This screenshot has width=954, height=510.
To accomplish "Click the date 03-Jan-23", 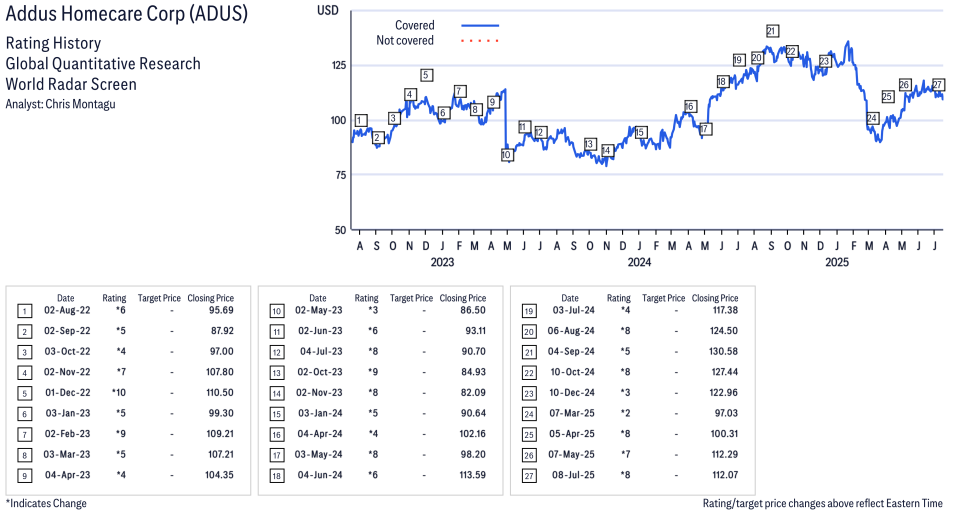I will coord(68,414).
